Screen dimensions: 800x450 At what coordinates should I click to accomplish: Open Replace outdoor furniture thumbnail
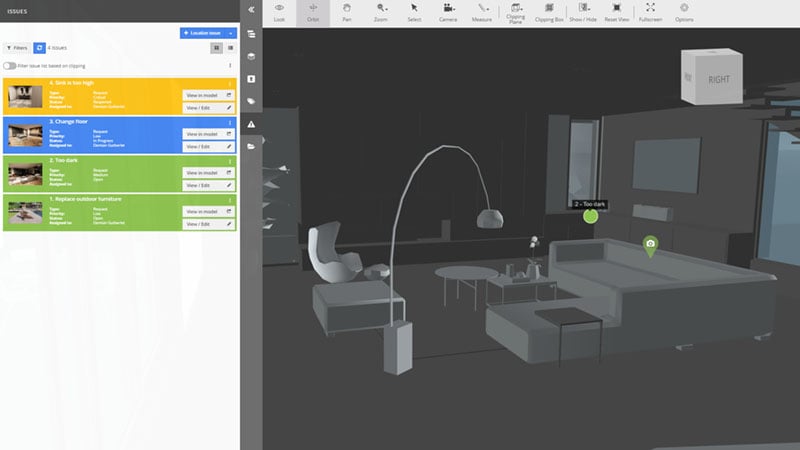26,213
